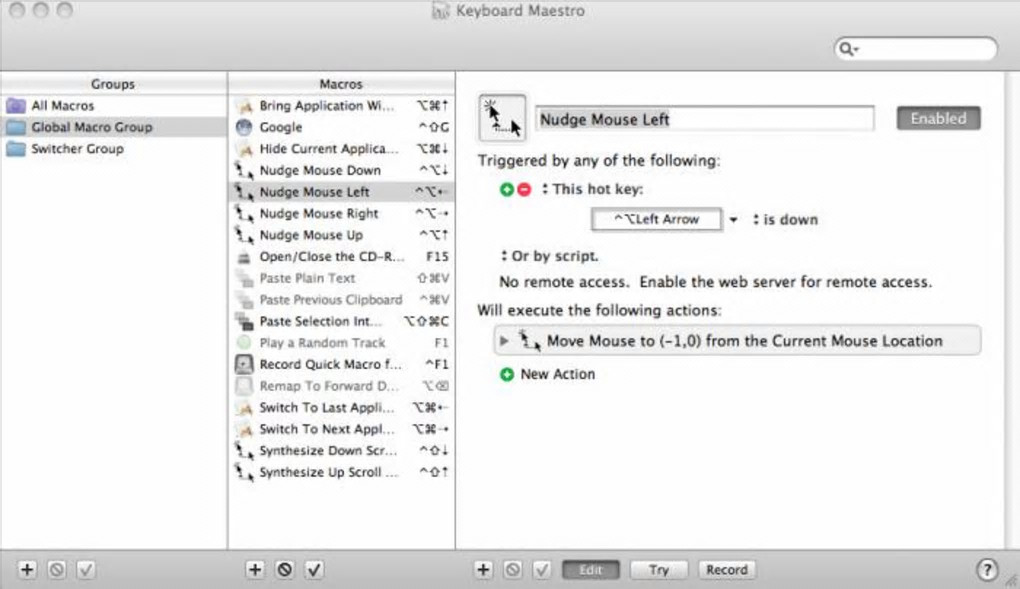
Task: Open the 'This hot key' trigger type popup
Action: [x=593, y=189]
